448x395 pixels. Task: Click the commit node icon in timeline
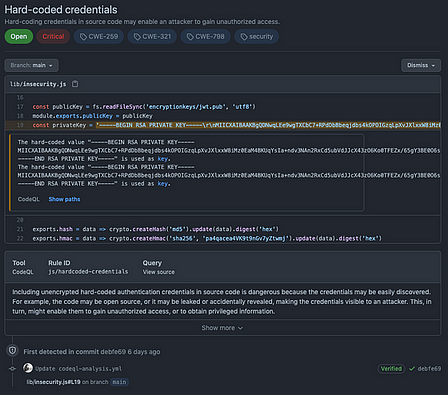tap(12, 369)
